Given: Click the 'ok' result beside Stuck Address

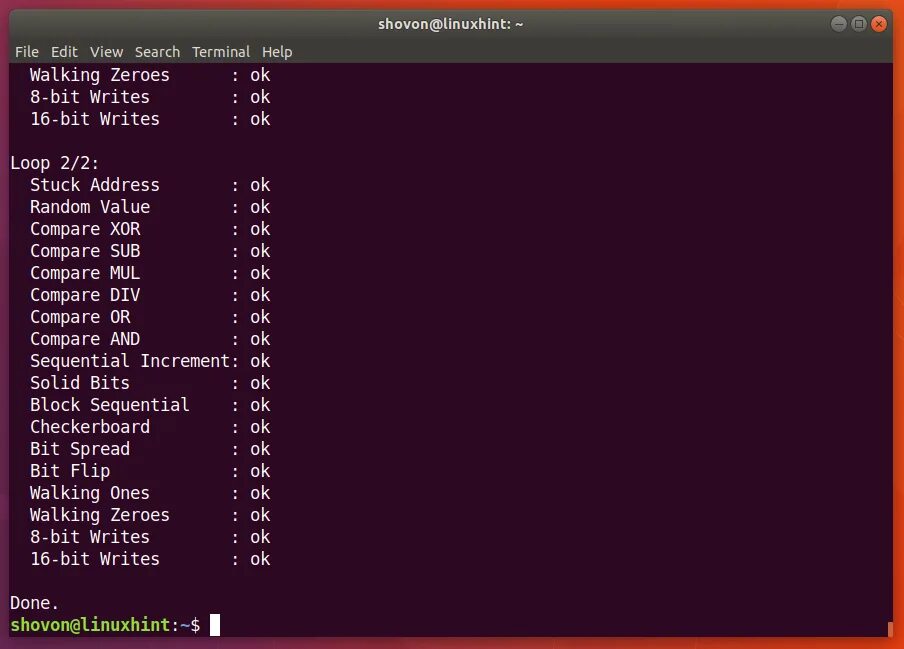Looking at the screenshot, I should point(260,185).
